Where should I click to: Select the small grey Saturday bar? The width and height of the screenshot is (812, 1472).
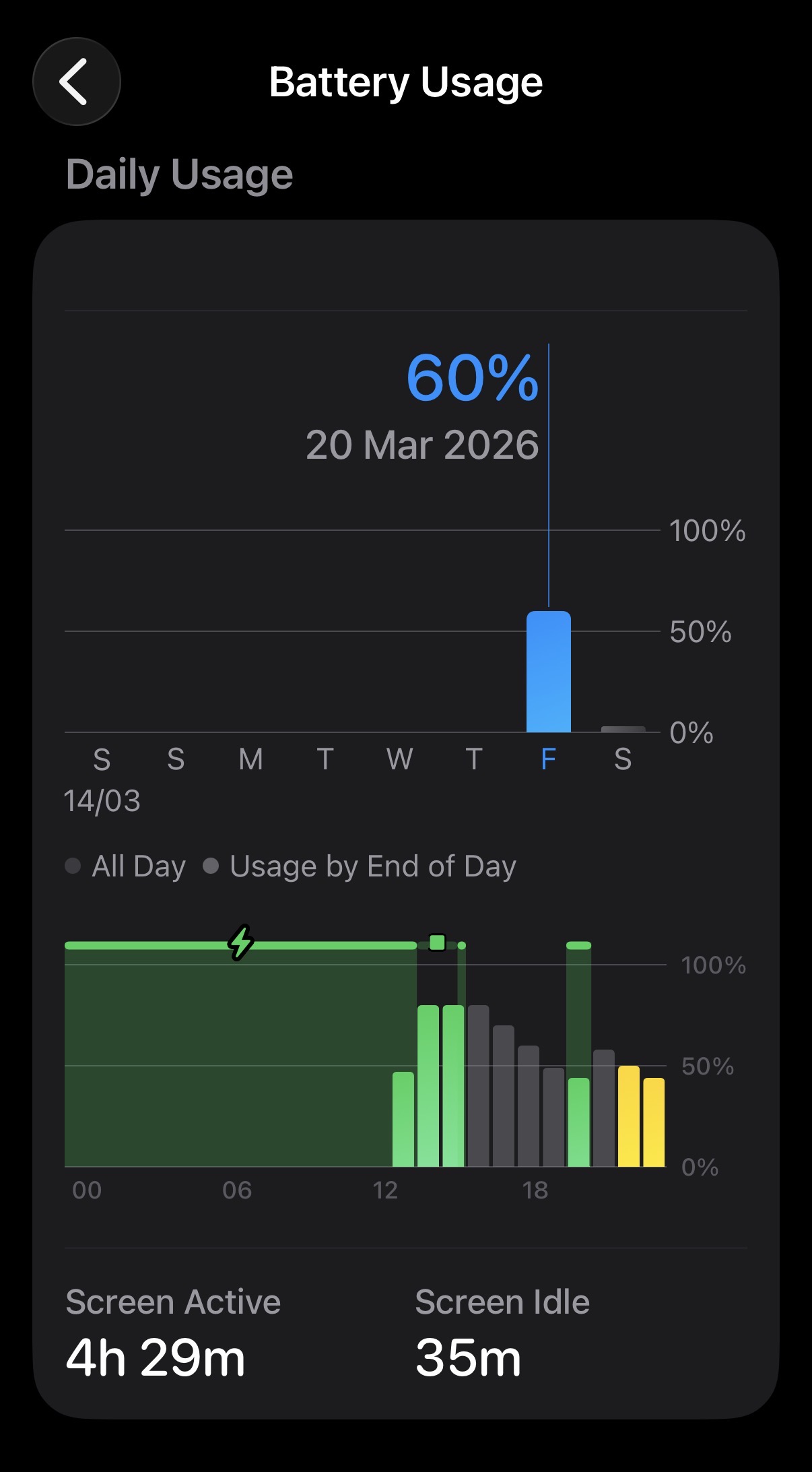coord(623,729)
